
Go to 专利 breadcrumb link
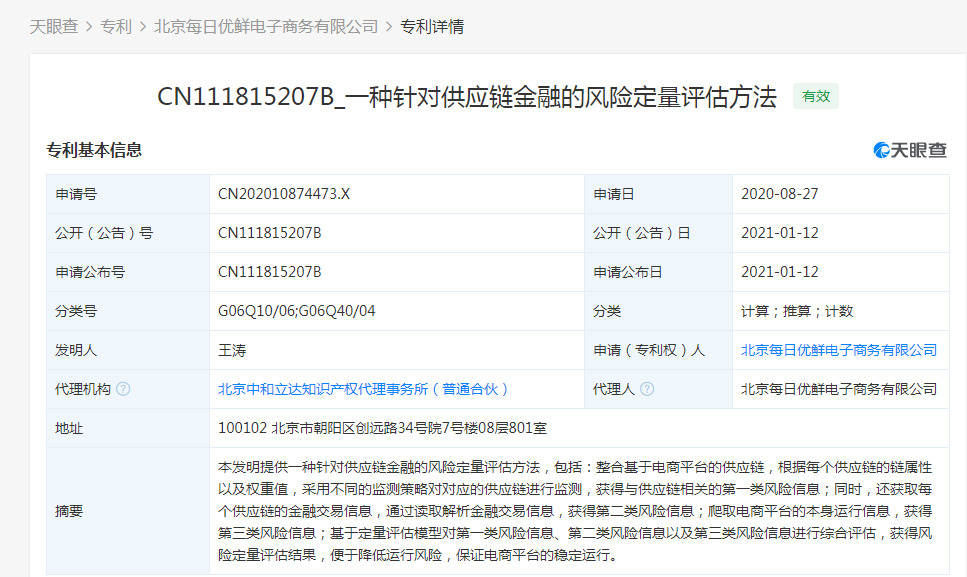116,27
